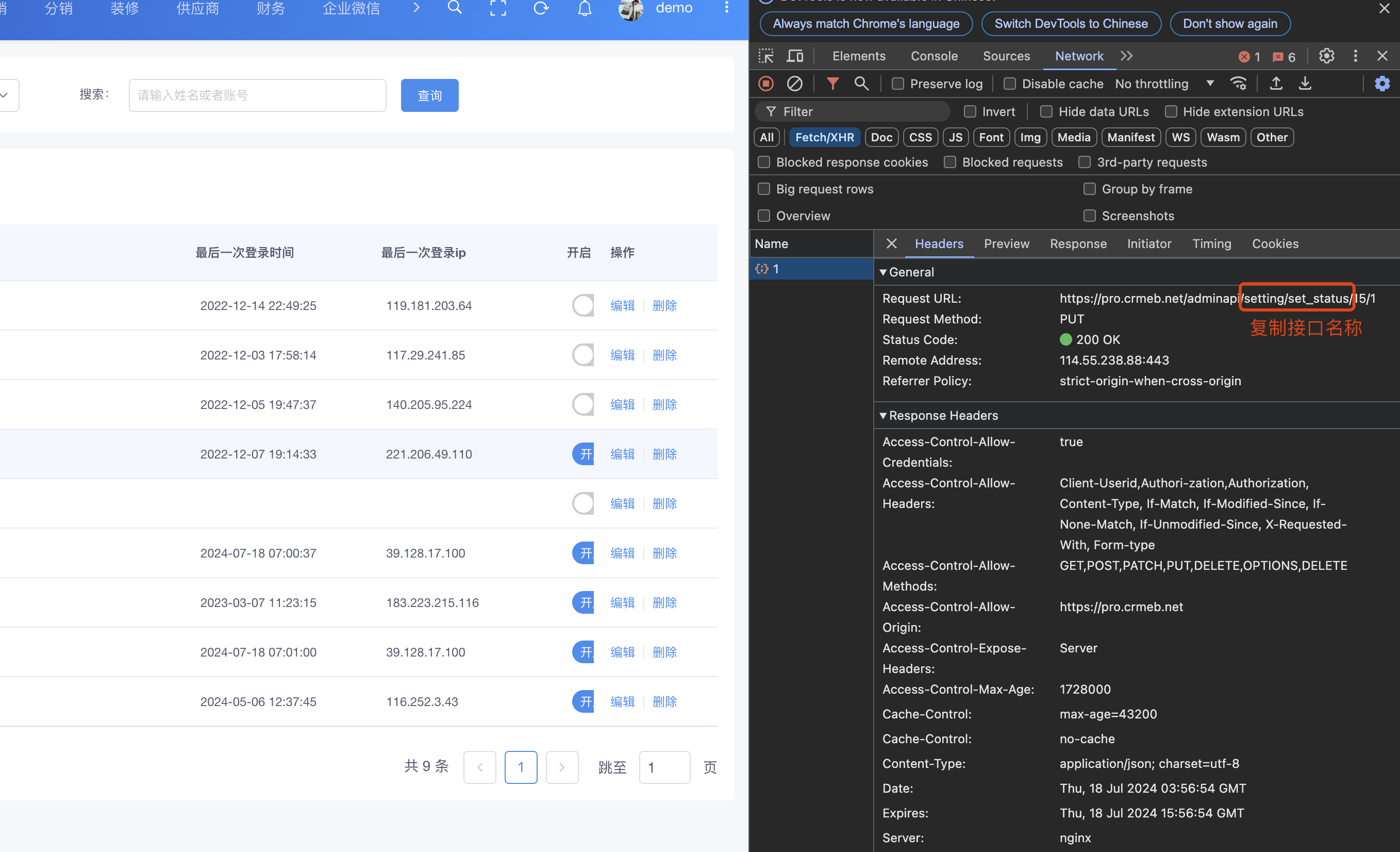Turn off switch for 221.206.49.110 row

[x=583, y=454]
